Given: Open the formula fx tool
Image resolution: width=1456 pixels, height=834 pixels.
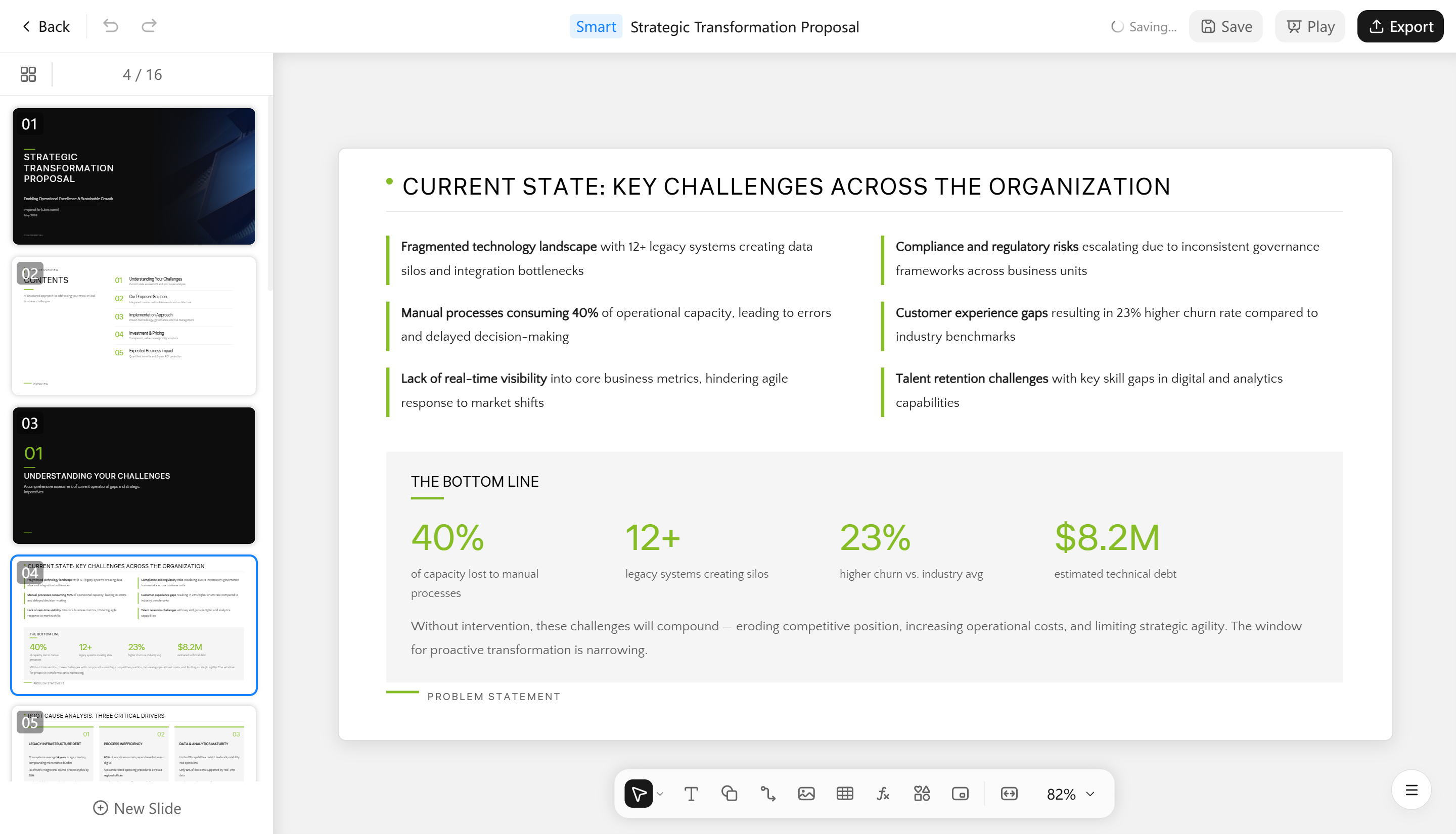Looking at the screenshot, I should (883, 794).
